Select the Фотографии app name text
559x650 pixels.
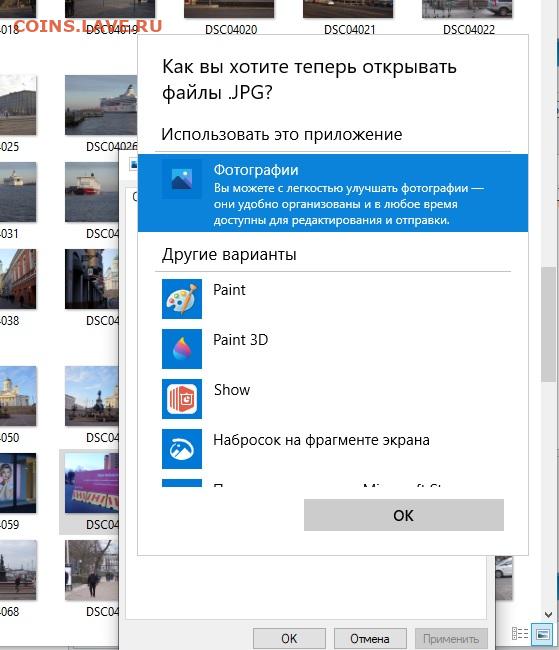(256, 170)
